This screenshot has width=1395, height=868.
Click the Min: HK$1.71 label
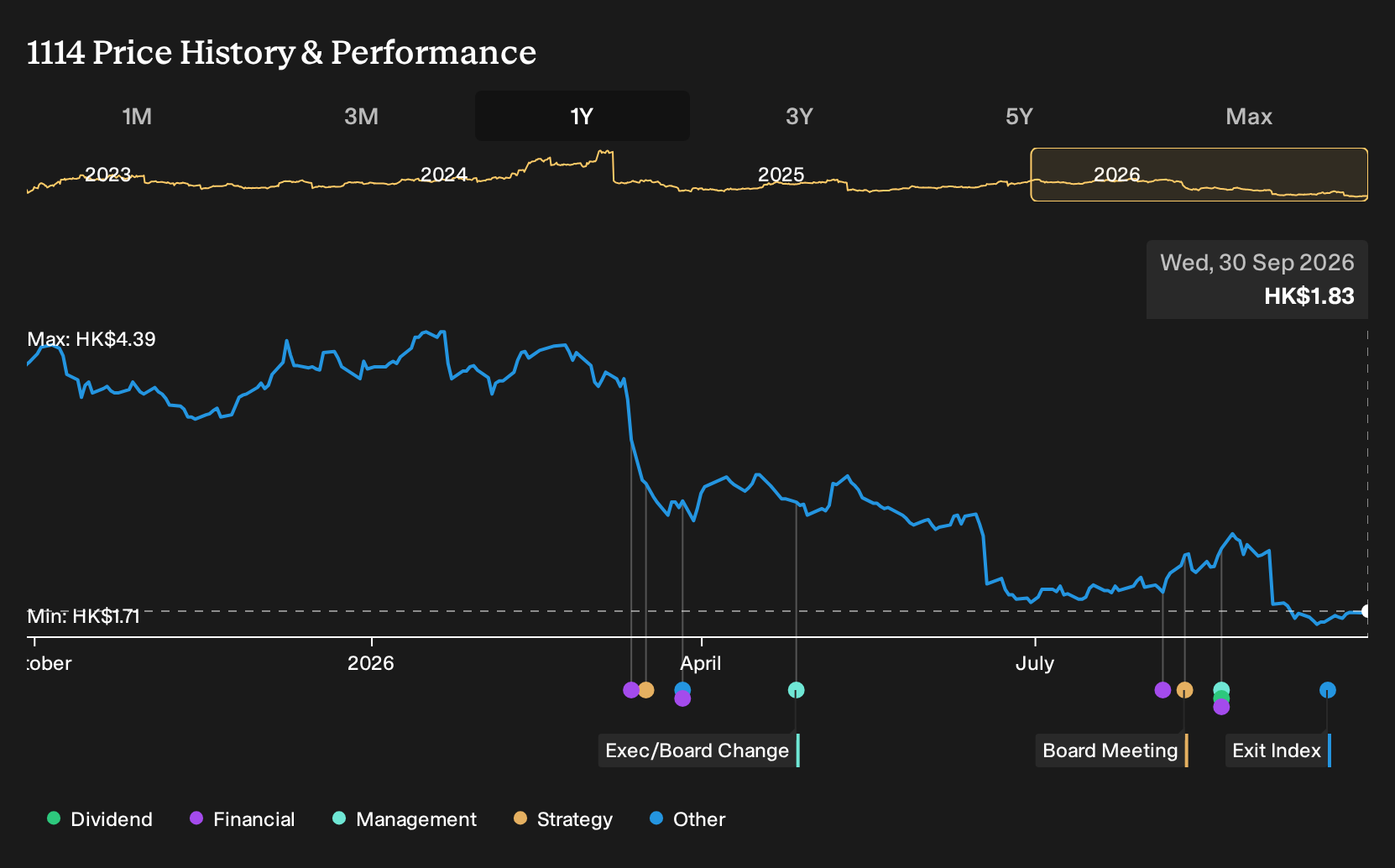(x=83, y=616)
